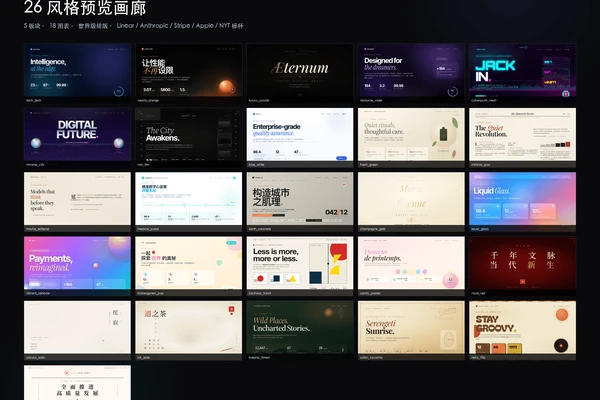
Task: Open the '全面推进高质量发展' thumbnail
Action: tap(77, 383)
